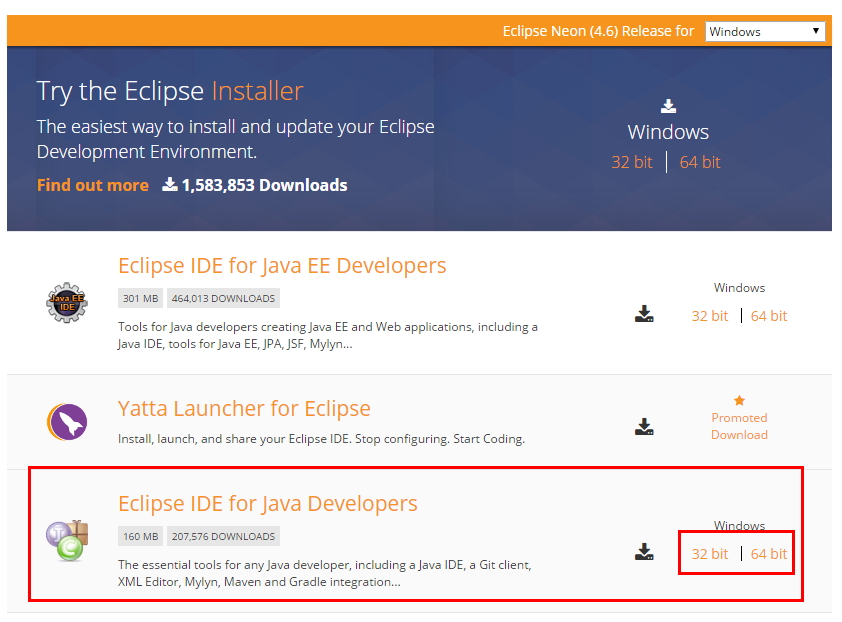Click the Java Developers package logo
This screenshot has width=842, height=622.
pyautogui.click(x=67, y=540)
